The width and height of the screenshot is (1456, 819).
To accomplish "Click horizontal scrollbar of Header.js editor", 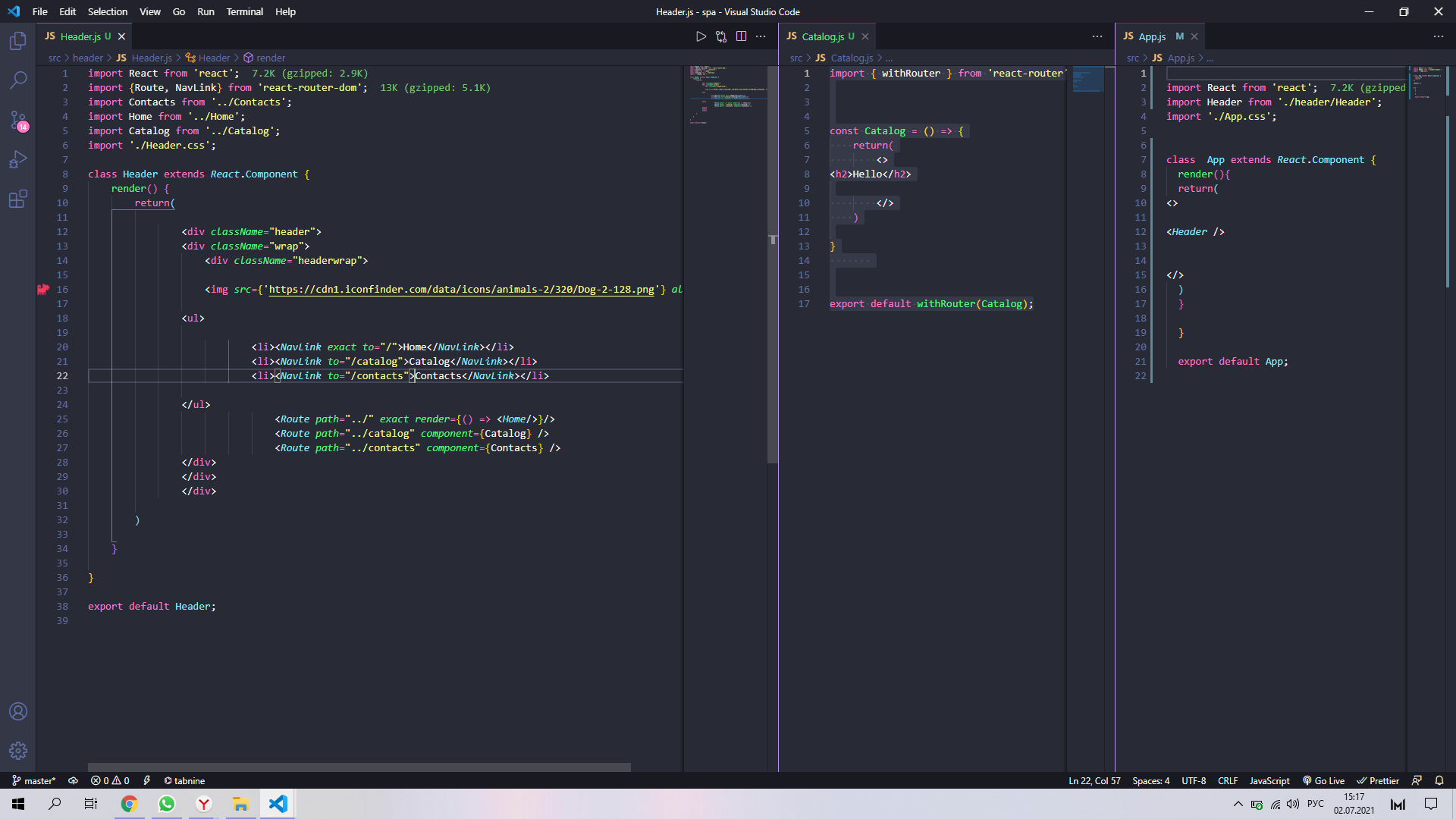I will (359, 767).
